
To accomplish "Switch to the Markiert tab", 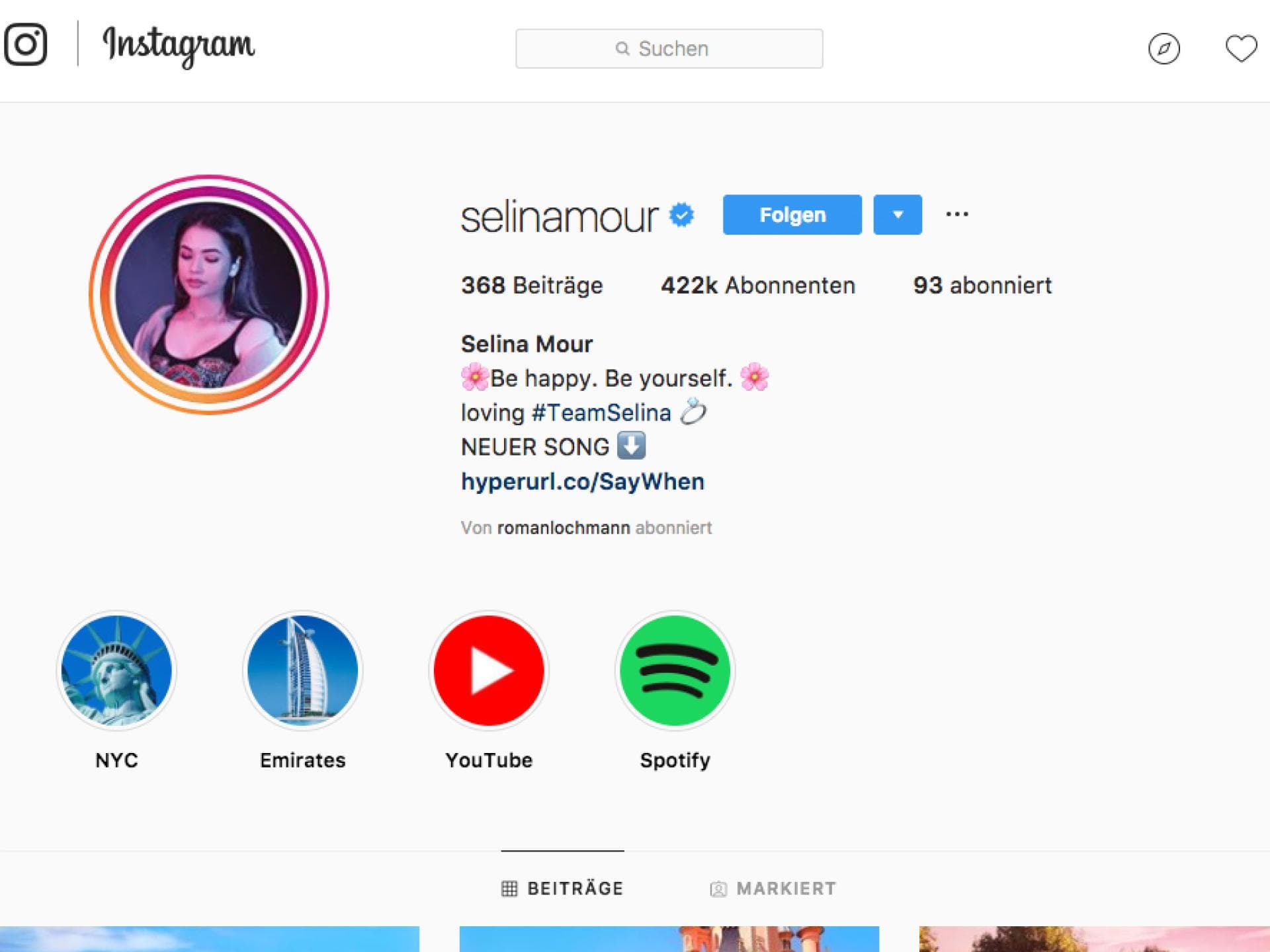I will (773, 888).
